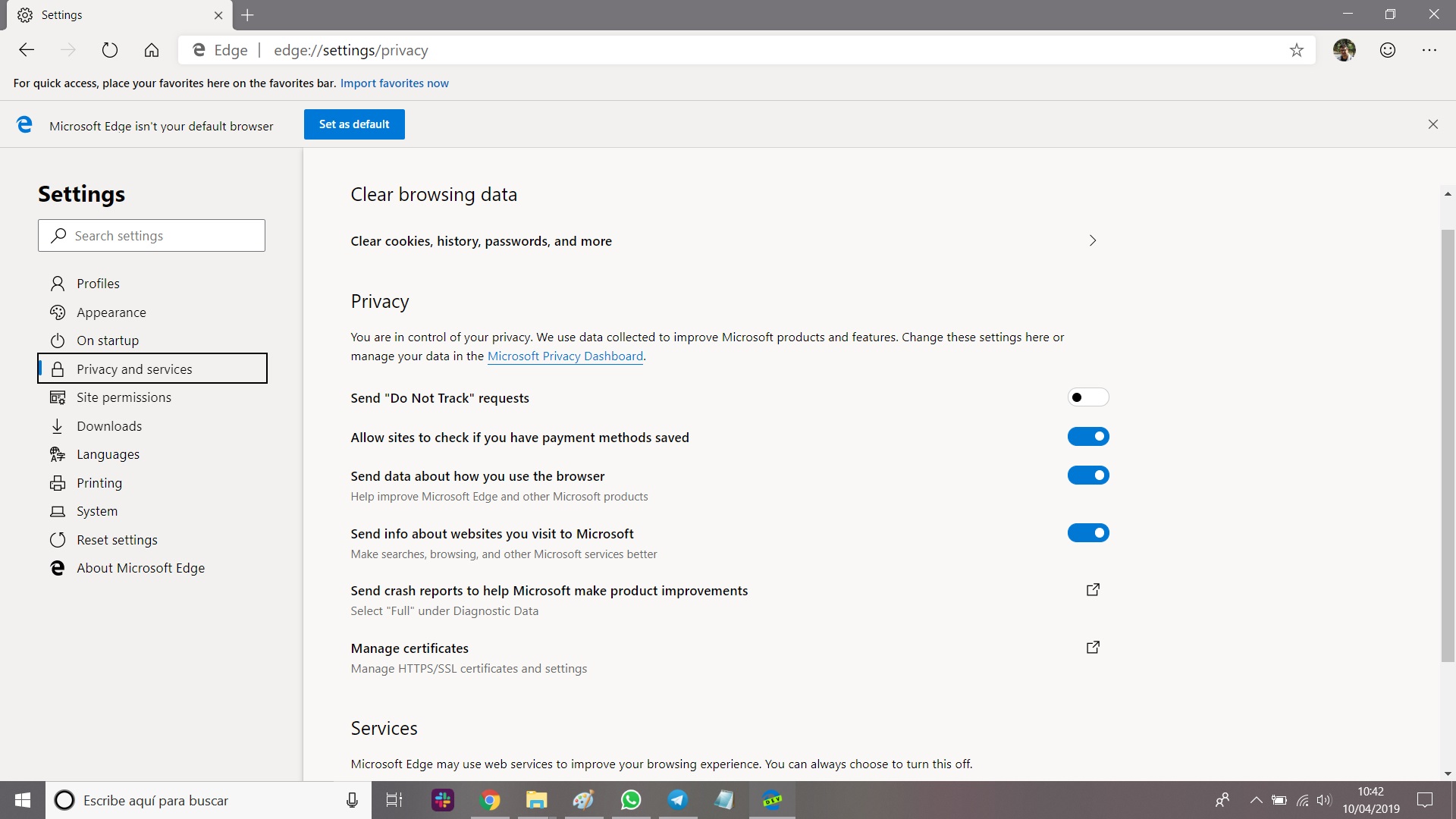Add this page to favorites star
Screen dimensions: 1456x819
point(1297,50)
